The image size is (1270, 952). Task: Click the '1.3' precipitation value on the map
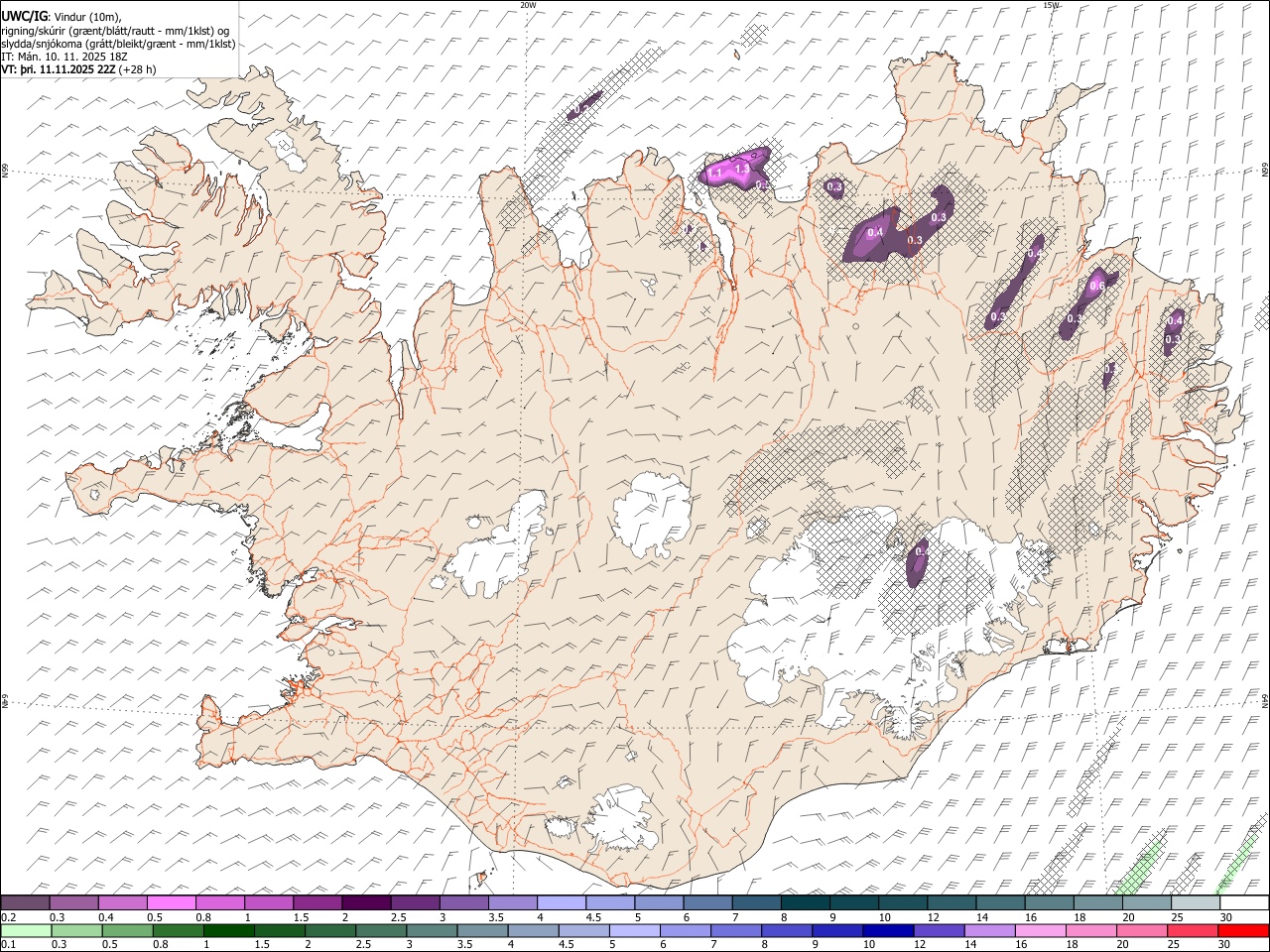pyautogui.click(x=741, y=170)
